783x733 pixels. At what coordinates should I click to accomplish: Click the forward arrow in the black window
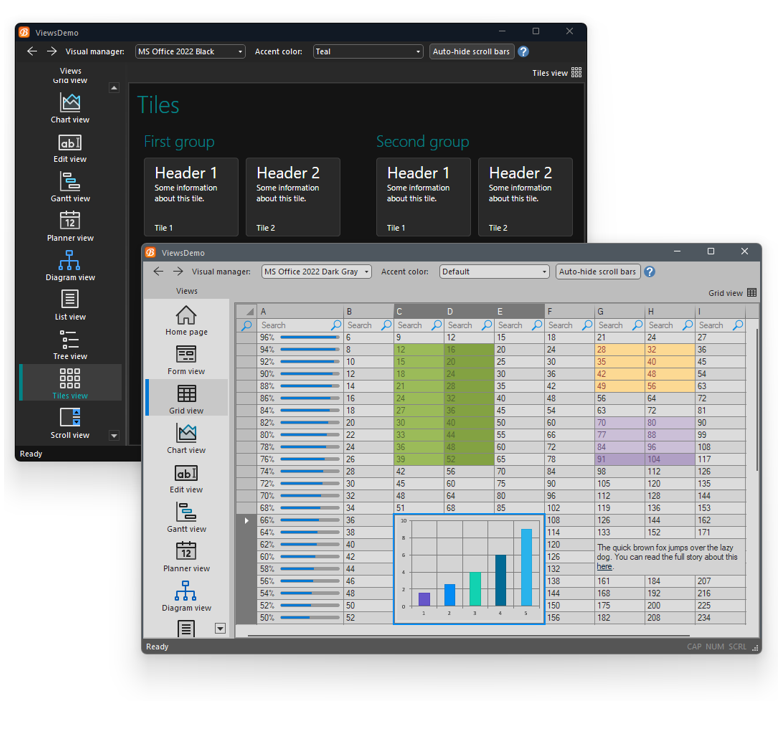point(51,51)
